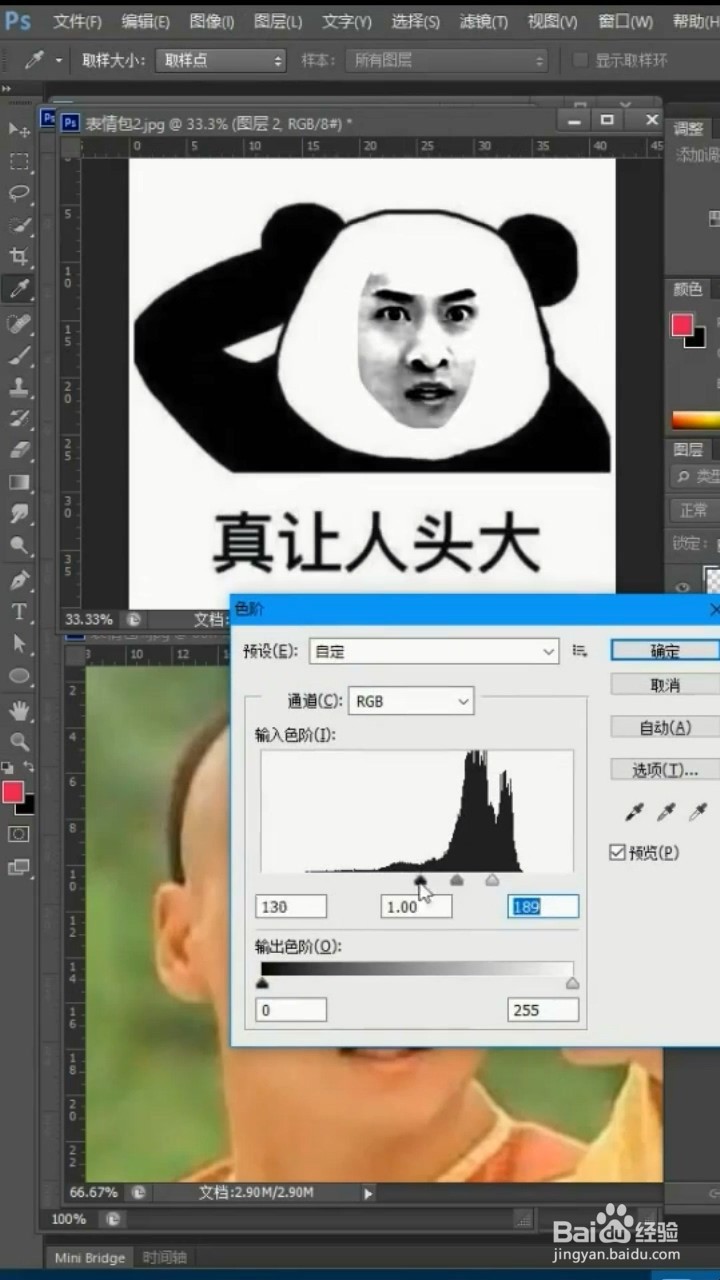
Task: Reset to default black and white colors
Action: pos(7,767)
